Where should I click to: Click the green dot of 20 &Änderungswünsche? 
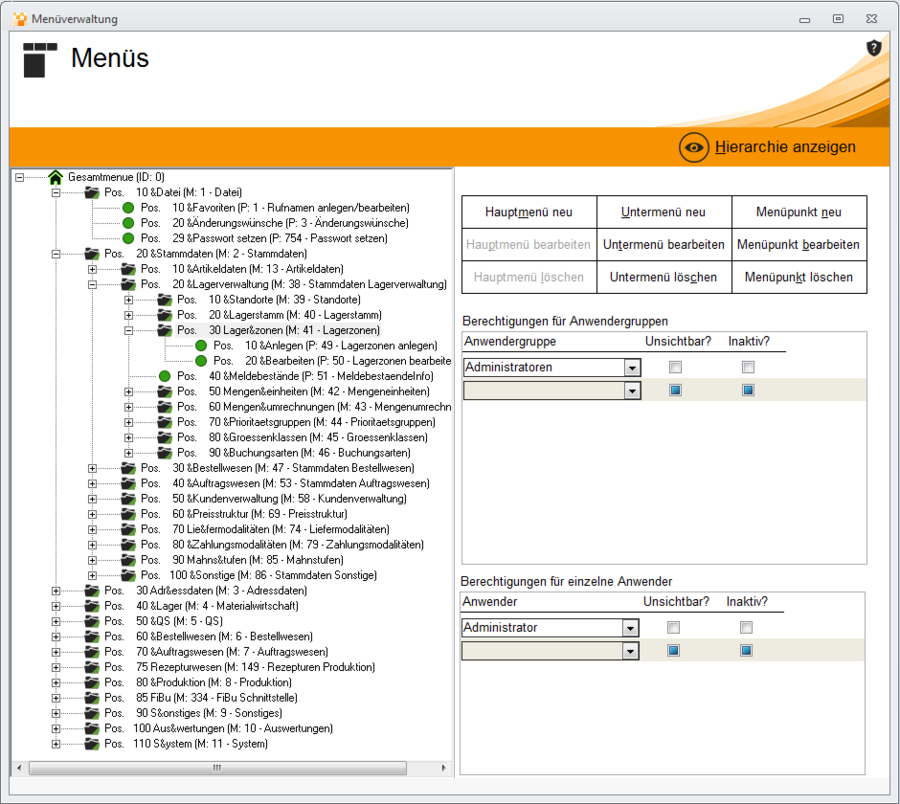[x=129, y=223]
